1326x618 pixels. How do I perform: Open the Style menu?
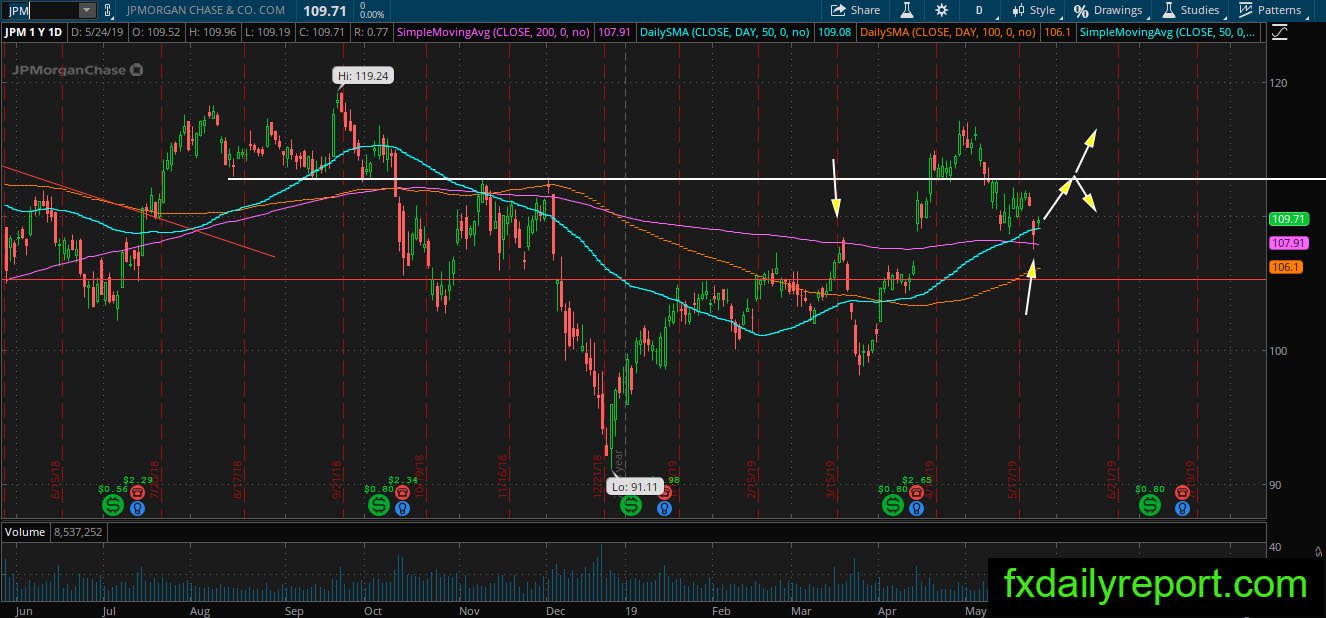[1033, 10]
